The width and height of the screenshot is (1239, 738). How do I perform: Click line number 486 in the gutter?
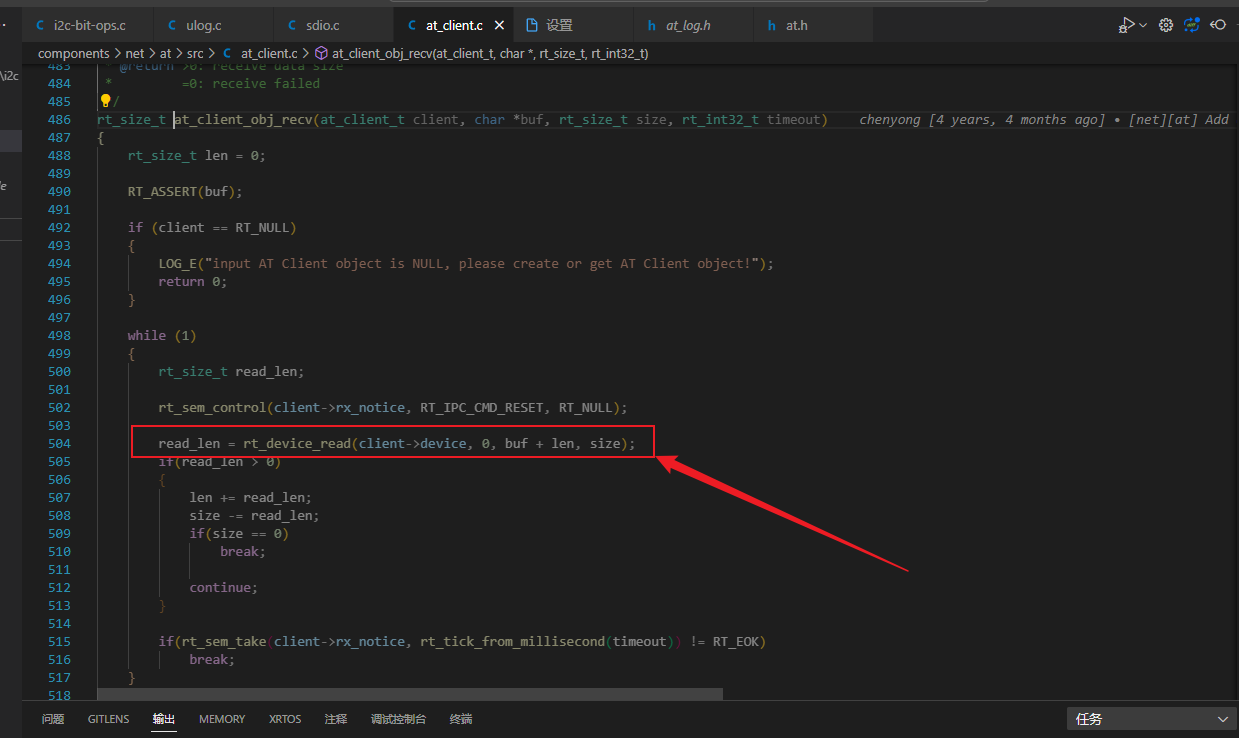(59, 120)
